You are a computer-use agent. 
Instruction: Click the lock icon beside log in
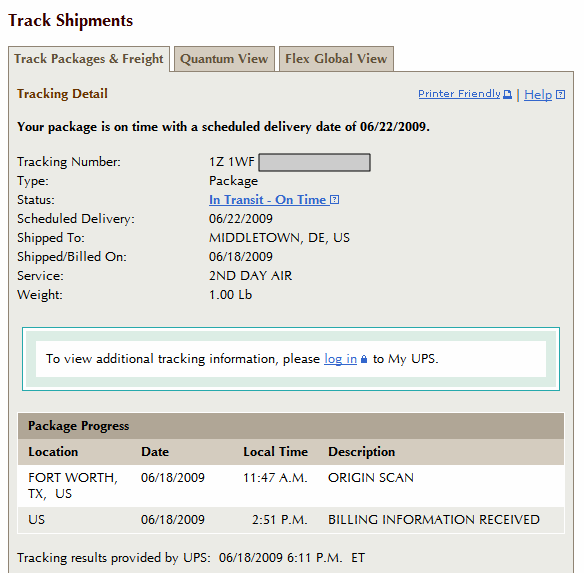(x=364, y=359)
